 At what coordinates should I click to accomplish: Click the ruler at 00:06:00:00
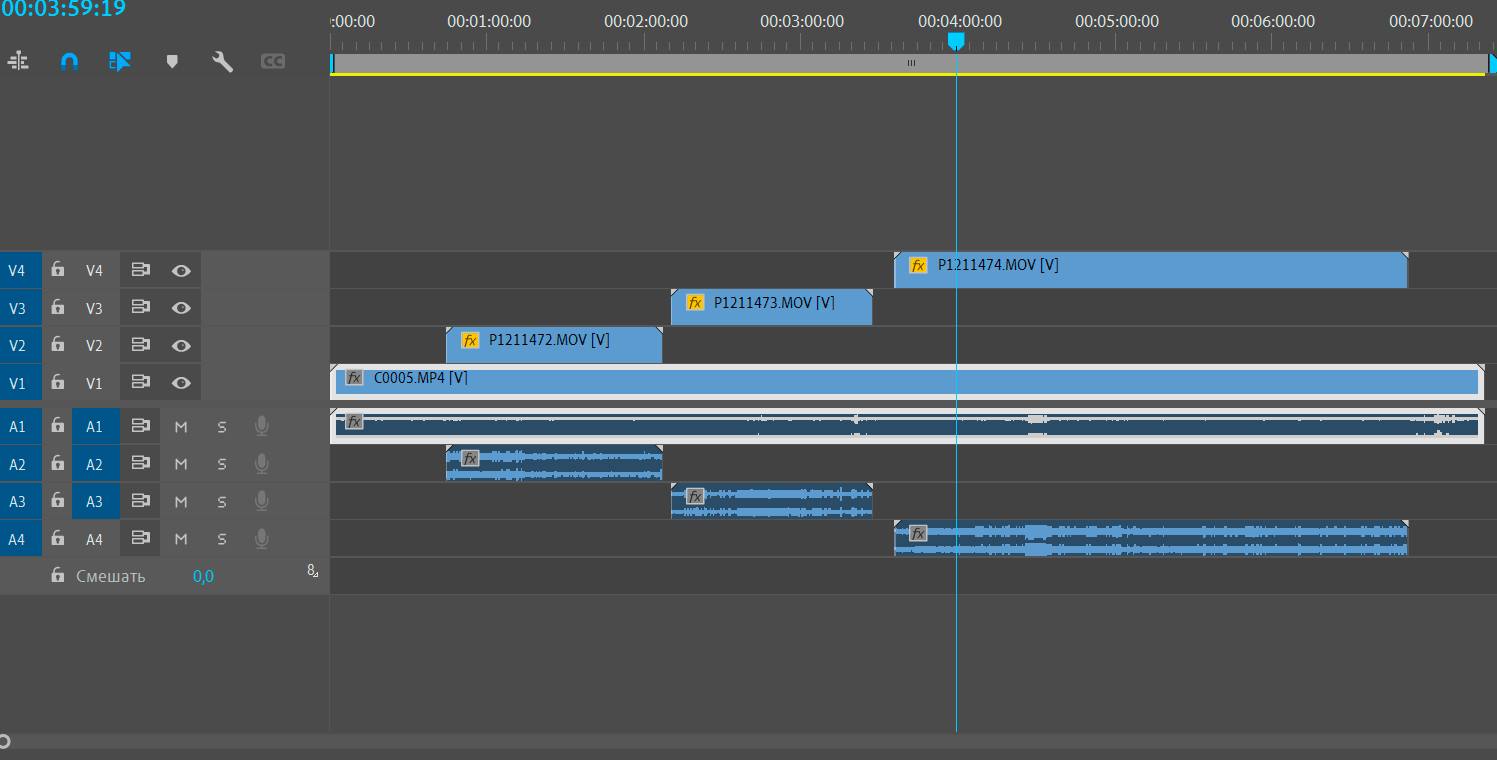[1273, 21]
